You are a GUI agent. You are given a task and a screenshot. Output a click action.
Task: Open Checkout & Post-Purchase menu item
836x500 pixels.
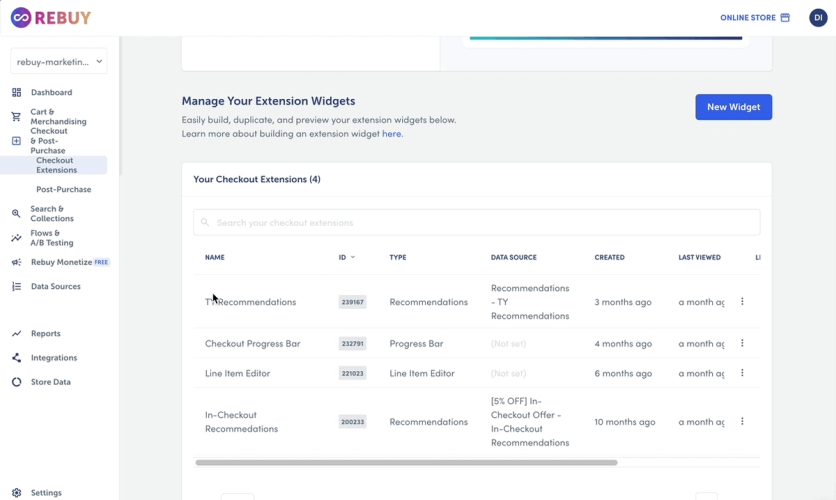click(49, 141)
